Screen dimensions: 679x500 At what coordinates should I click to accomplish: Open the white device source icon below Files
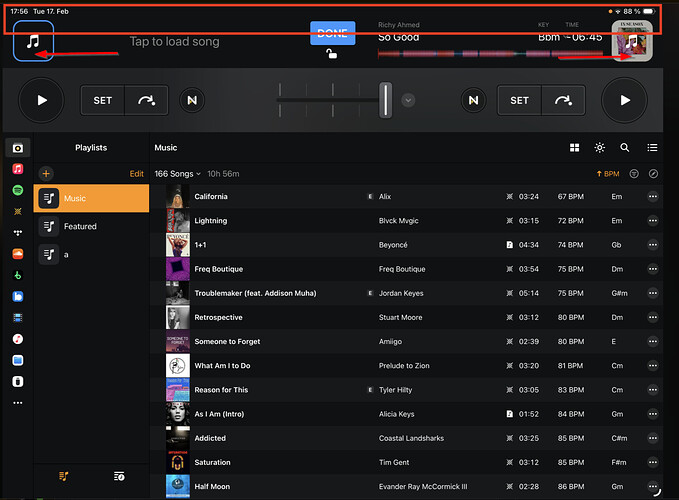(x=18, y=381)
